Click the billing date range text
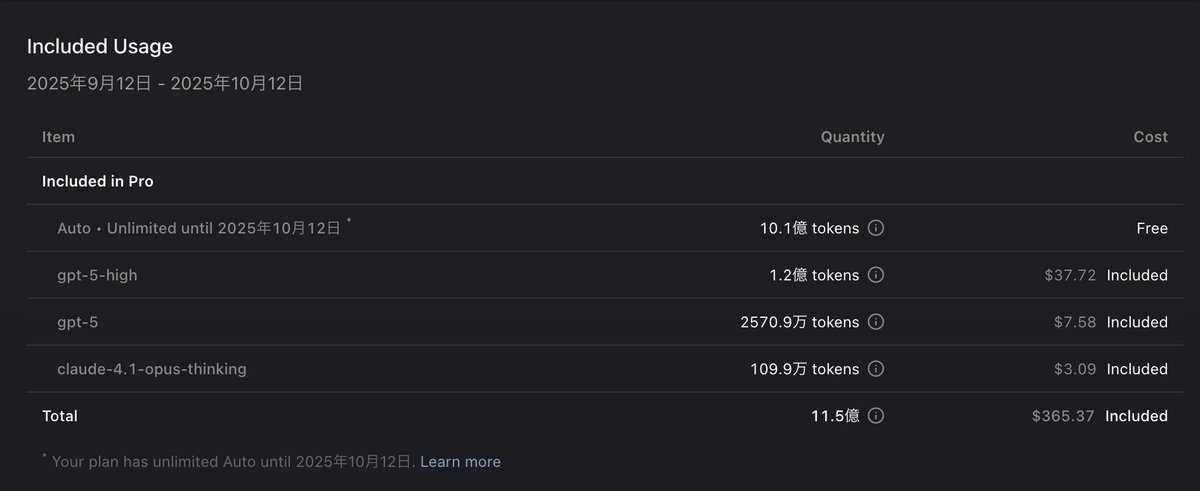This screenshot has width=1200, height=491. 164,84
